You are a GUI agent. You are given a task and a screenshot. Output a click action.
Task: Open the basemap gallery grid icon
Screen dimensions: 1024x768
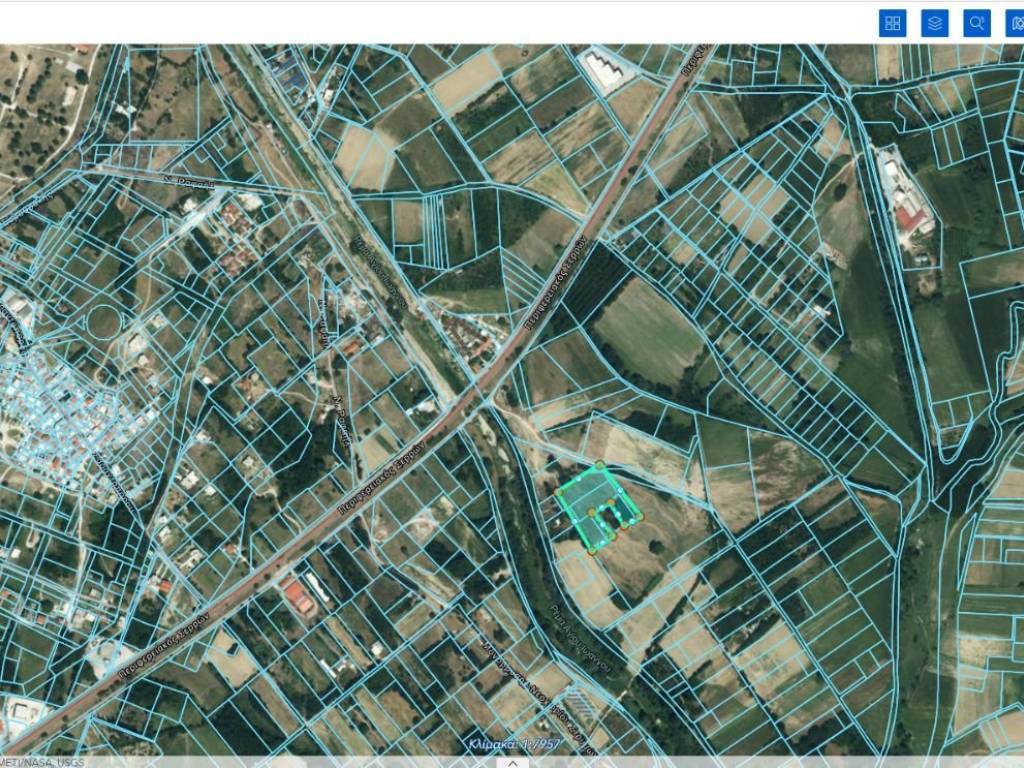pyautogui.click(x=893, y=23)
